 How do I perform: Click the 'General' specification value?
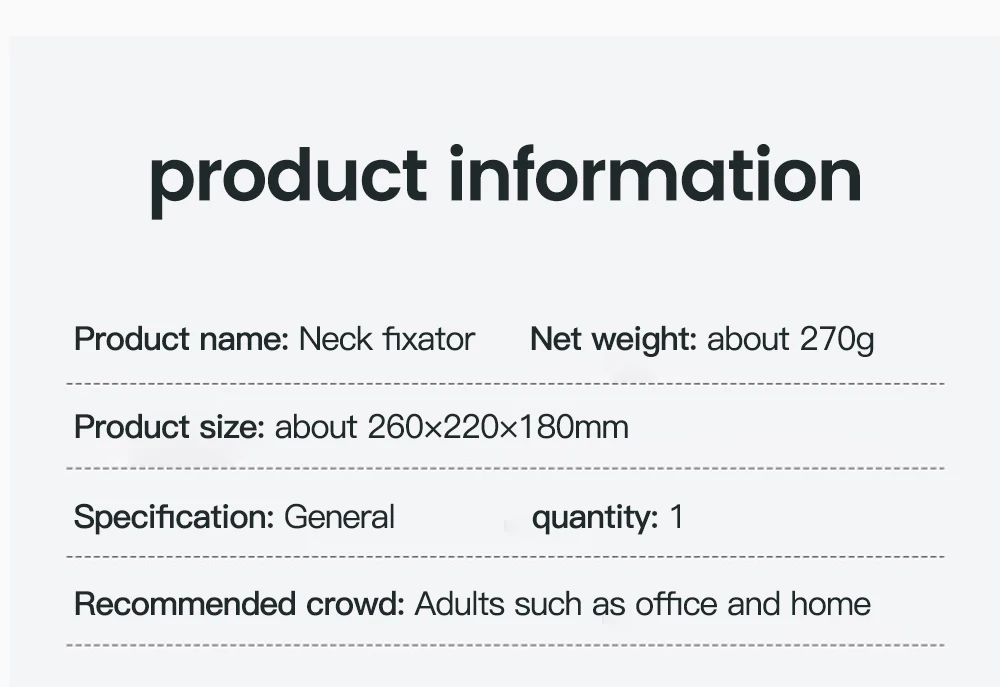tap(339, 517)
